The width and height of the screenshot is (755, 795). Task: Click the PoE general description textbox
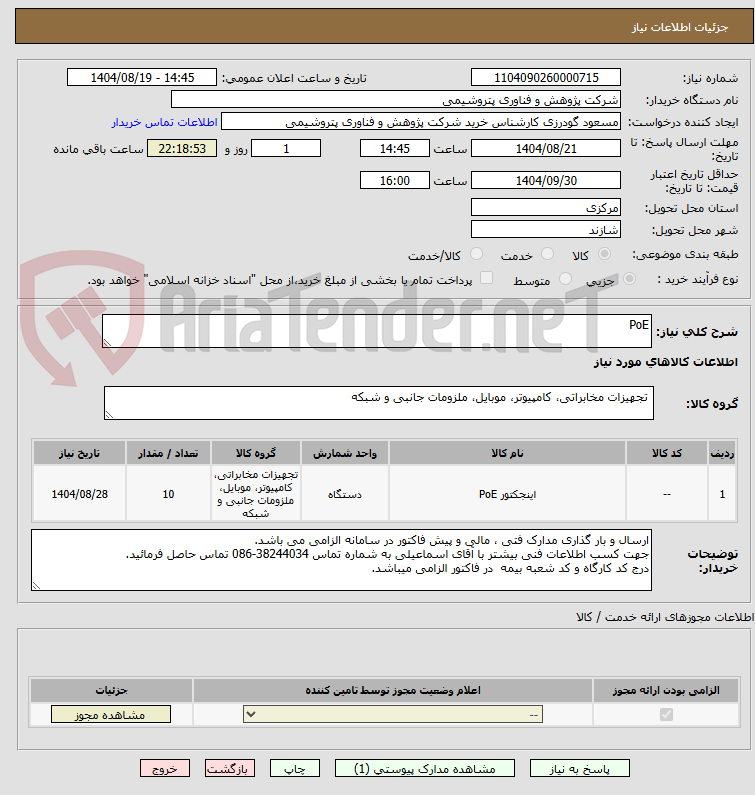point(377,331)
